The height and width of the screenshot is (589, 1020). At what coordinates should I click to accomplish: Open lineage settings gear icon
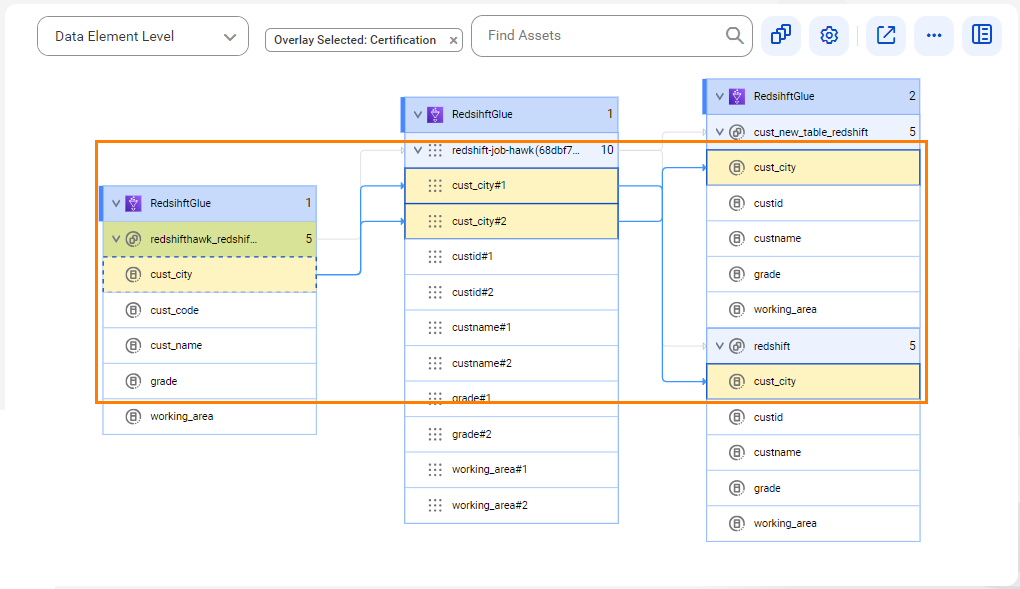(829, 35)
